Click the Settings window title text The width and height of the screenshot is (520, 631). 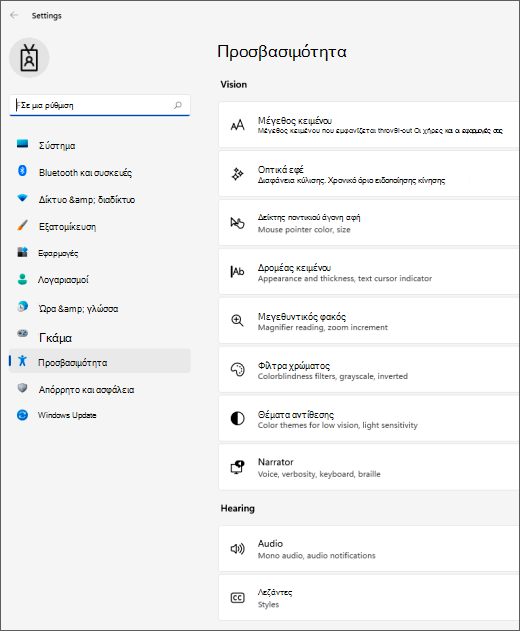coord(47,16)
